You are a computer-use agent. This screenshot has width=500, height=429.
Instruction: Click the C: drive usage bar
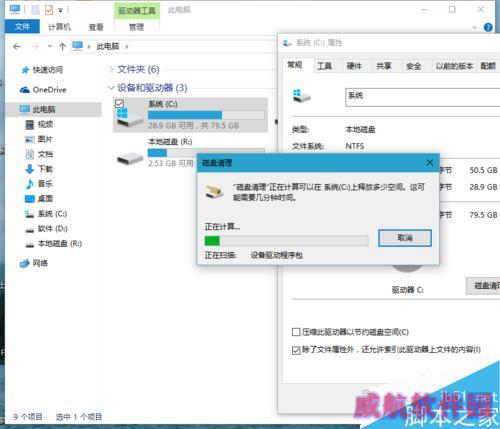click(x=206, y=115)
